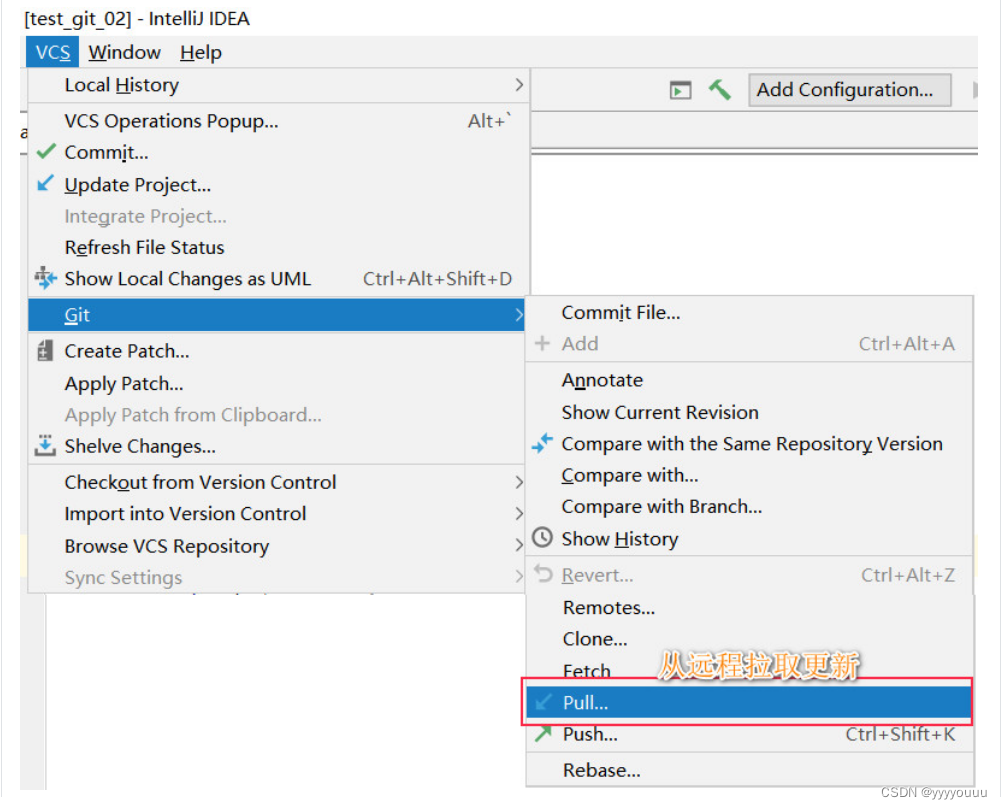Select Rebase in the Git submenu
The width and height of the screenshot is (1002, 809).
pos(601,770)
